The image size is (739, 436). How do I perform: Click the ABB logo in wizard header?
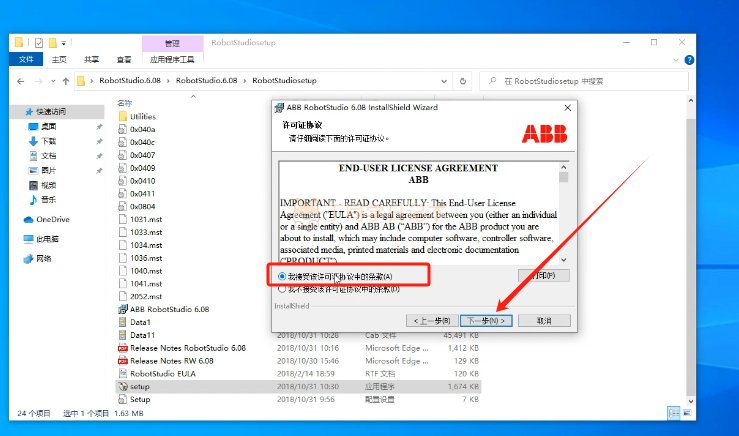(544, 134)
